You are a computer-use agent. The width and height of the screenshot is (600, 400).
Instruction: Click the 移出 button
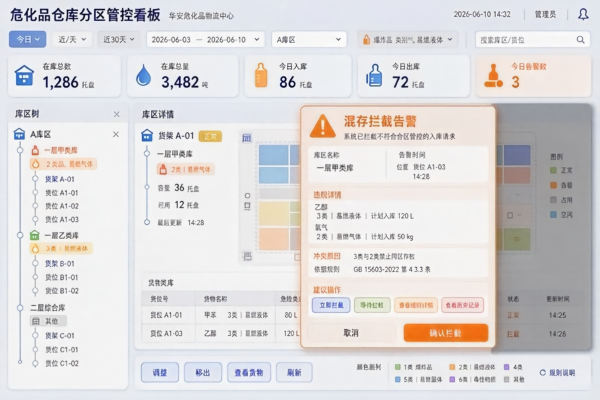[203, 372]
